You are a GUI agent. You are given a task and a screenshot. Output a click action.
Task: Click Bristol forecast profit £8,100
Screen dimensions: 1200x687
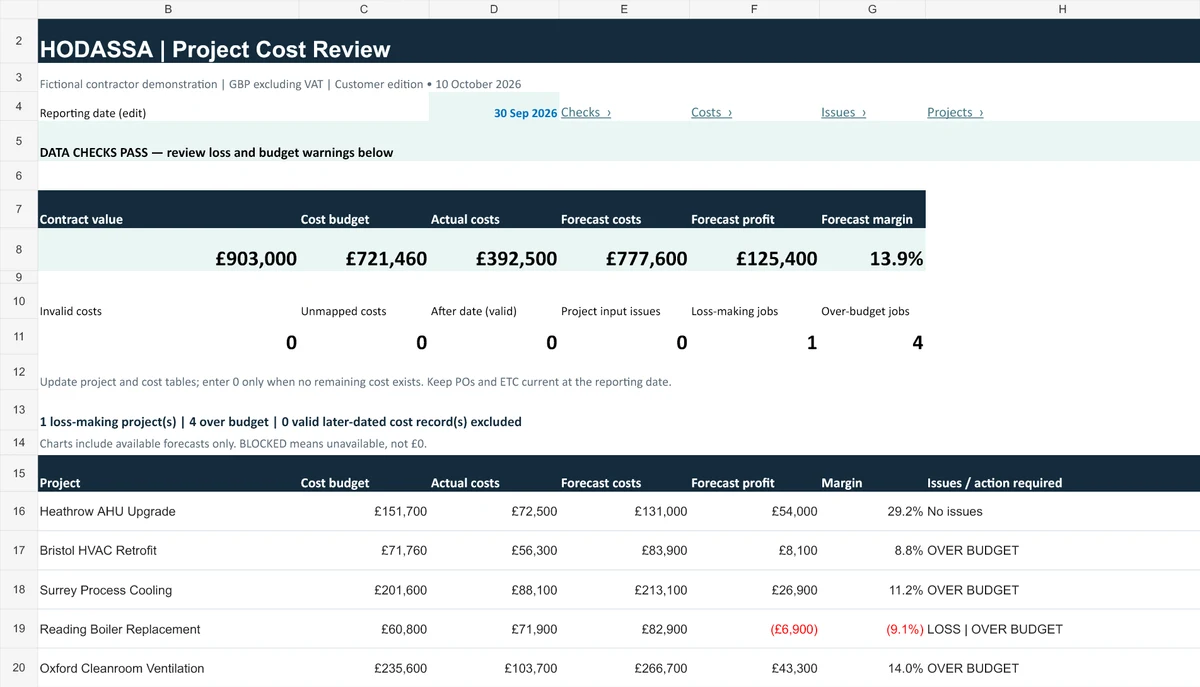pyautogui.click(x=798, y=550)
